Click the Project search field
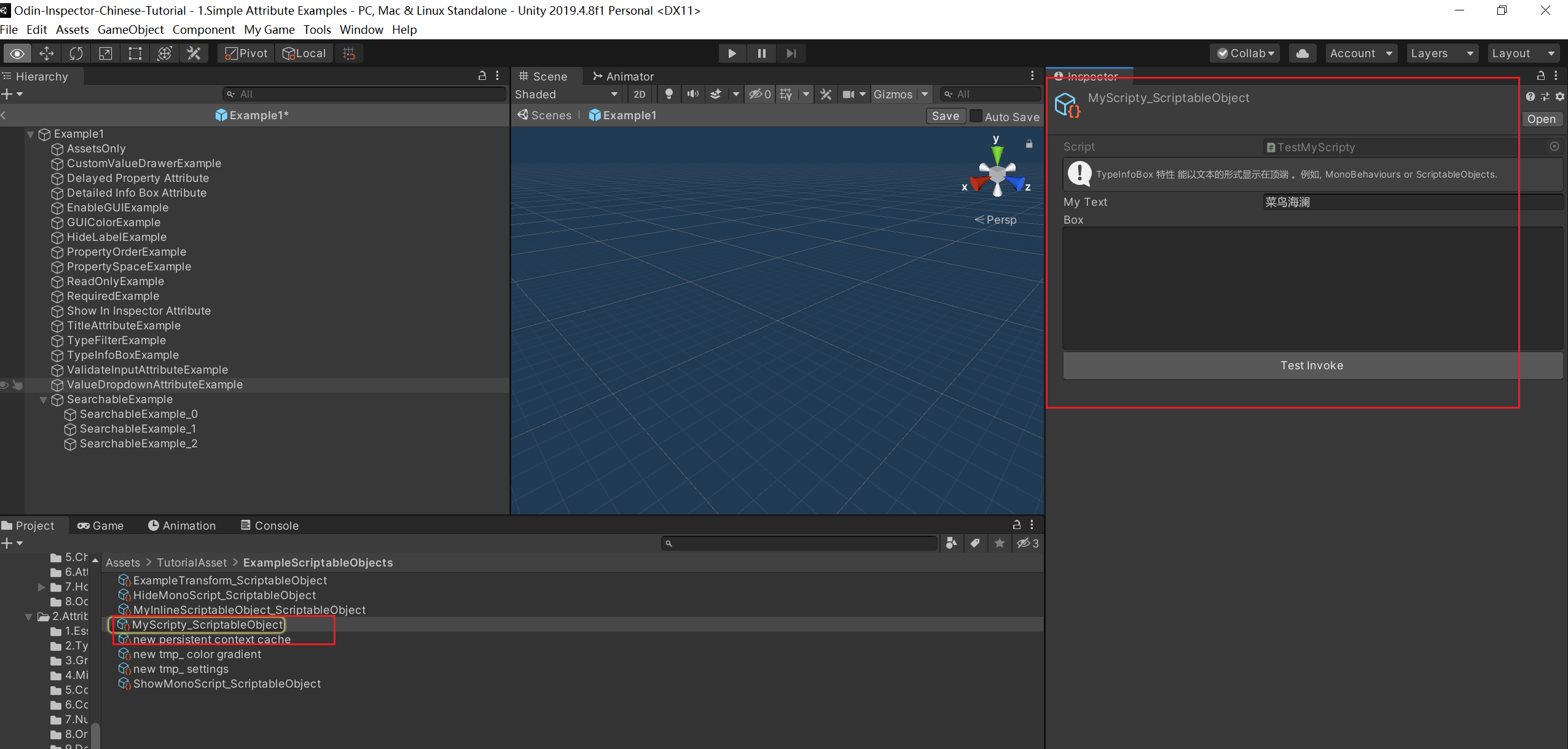 click(799, 543)
